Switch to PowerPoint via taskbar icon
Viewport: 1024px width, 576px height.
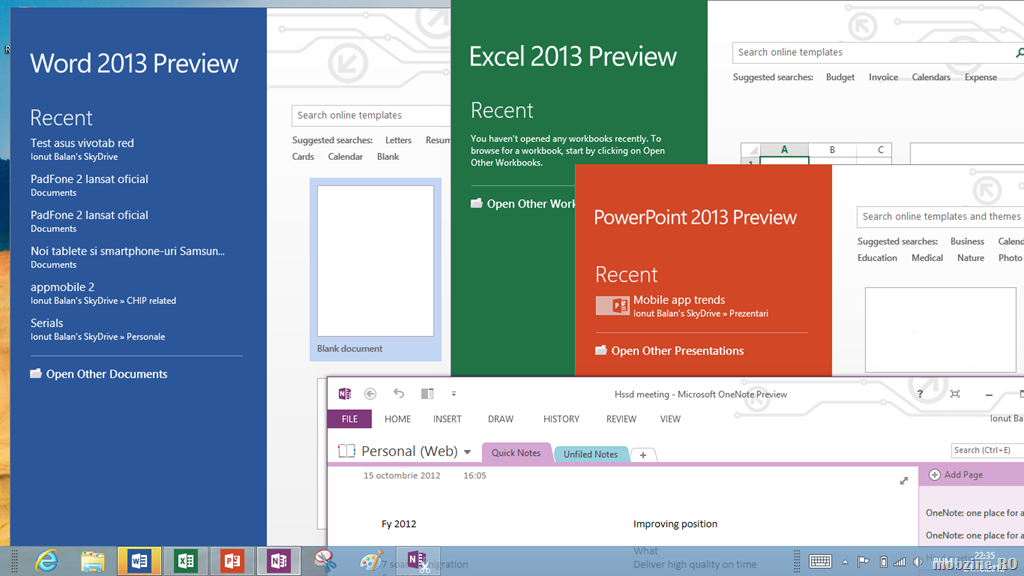tap(232, 561)
